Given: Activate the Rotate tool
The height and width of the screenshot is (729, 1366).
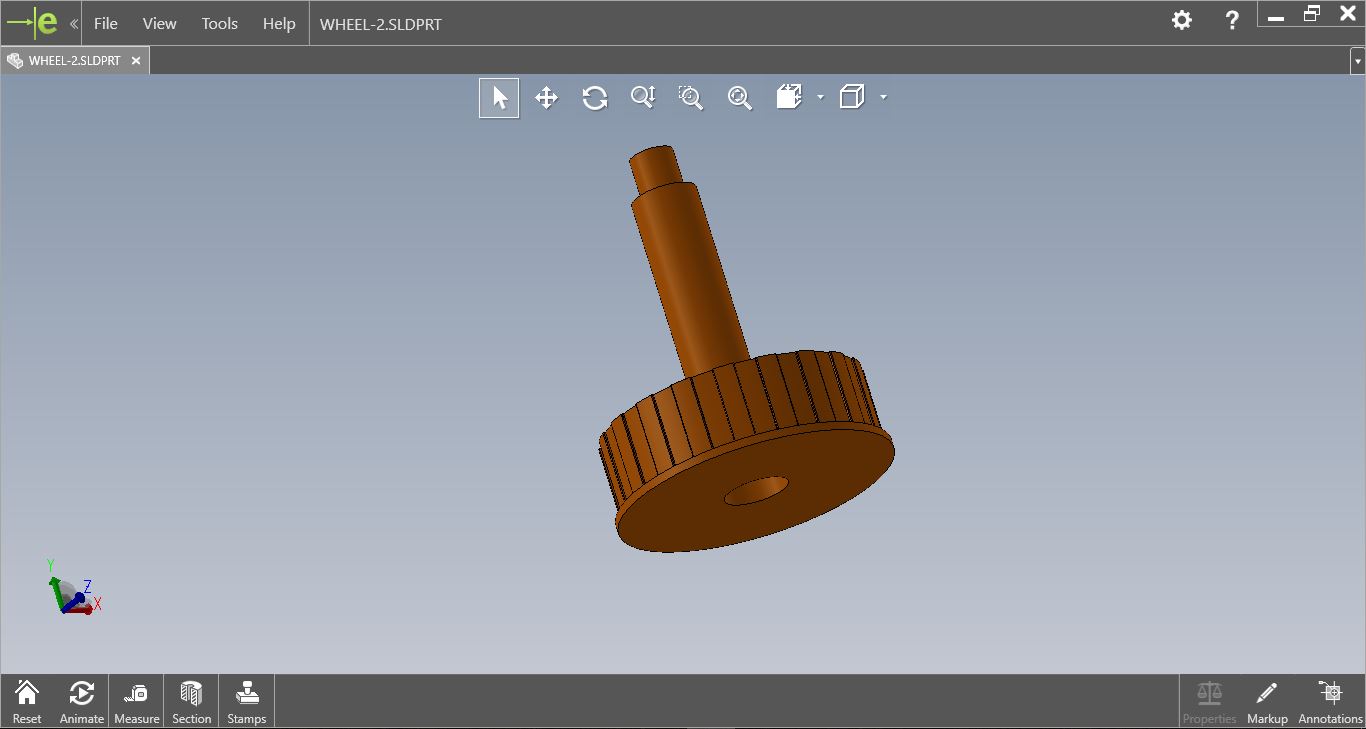Looking at the screenshot, I should [595, 98].
